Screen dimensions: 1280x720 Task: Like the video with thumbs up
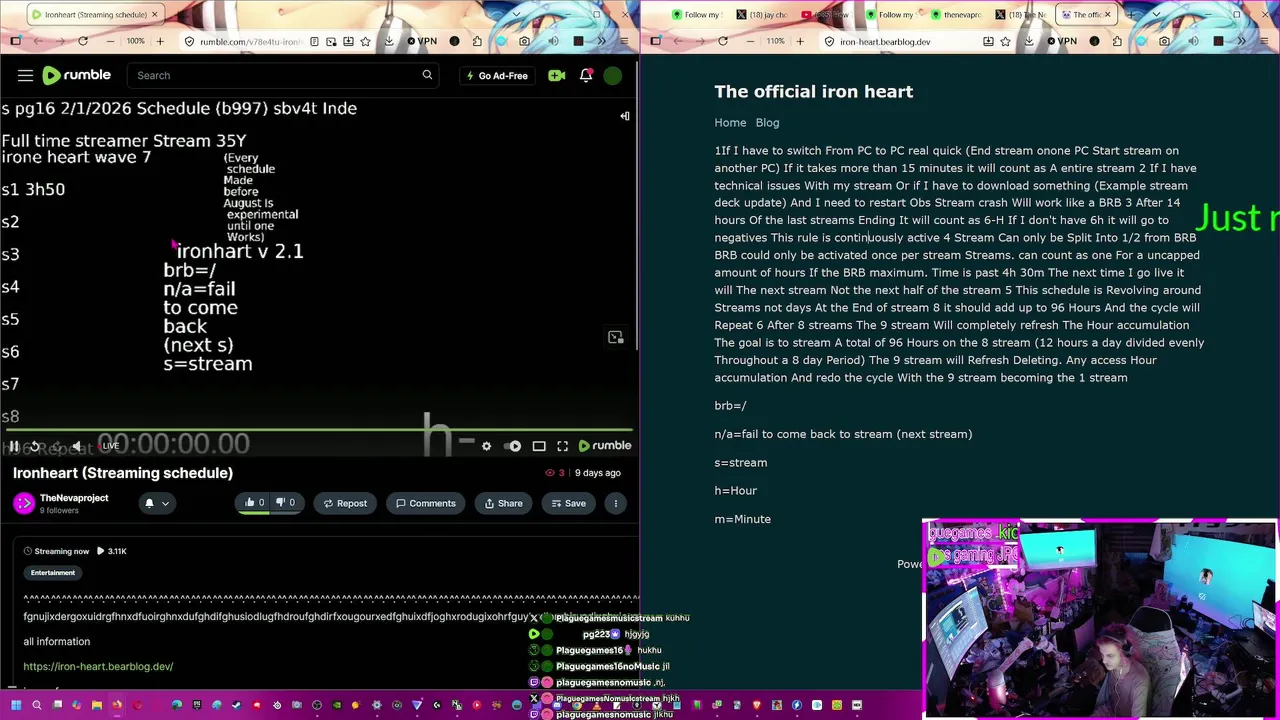(254, 503)
